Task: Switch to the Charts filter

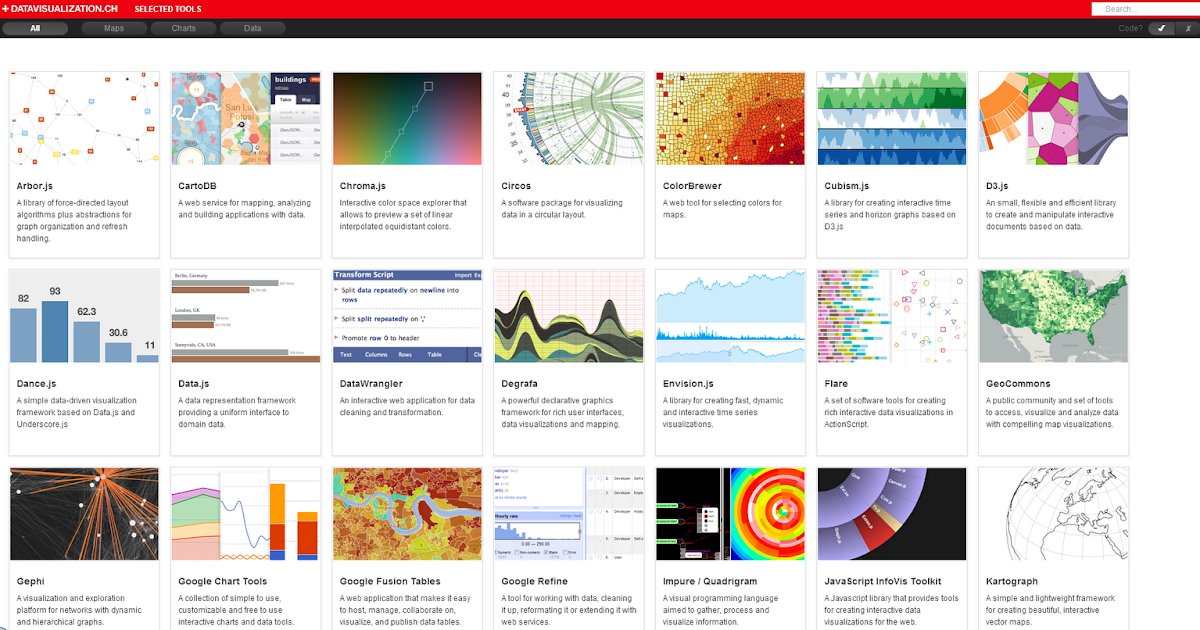Action: pos(183,28)
